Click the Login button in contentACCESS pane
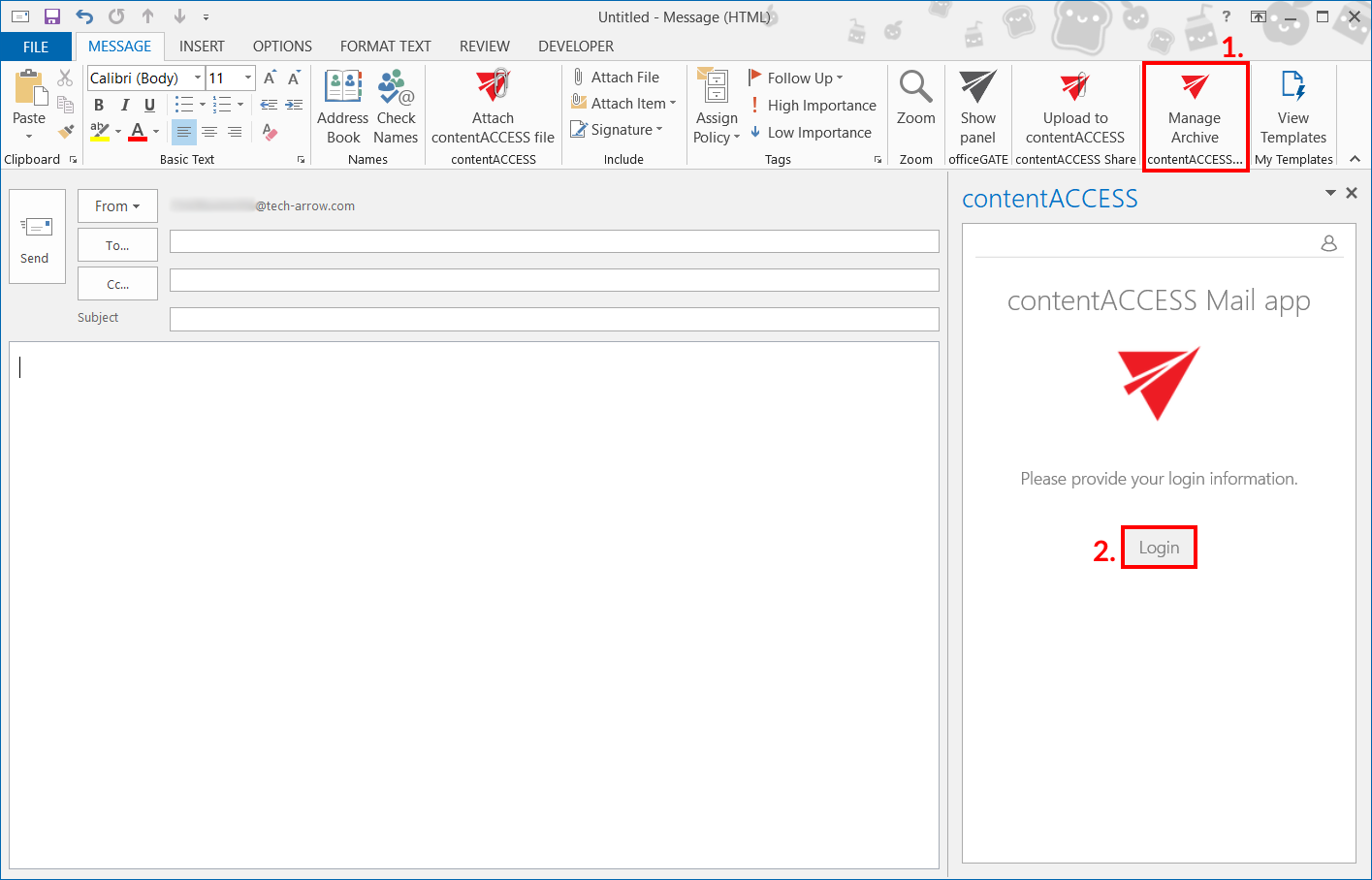 (x=1159, y=548)
